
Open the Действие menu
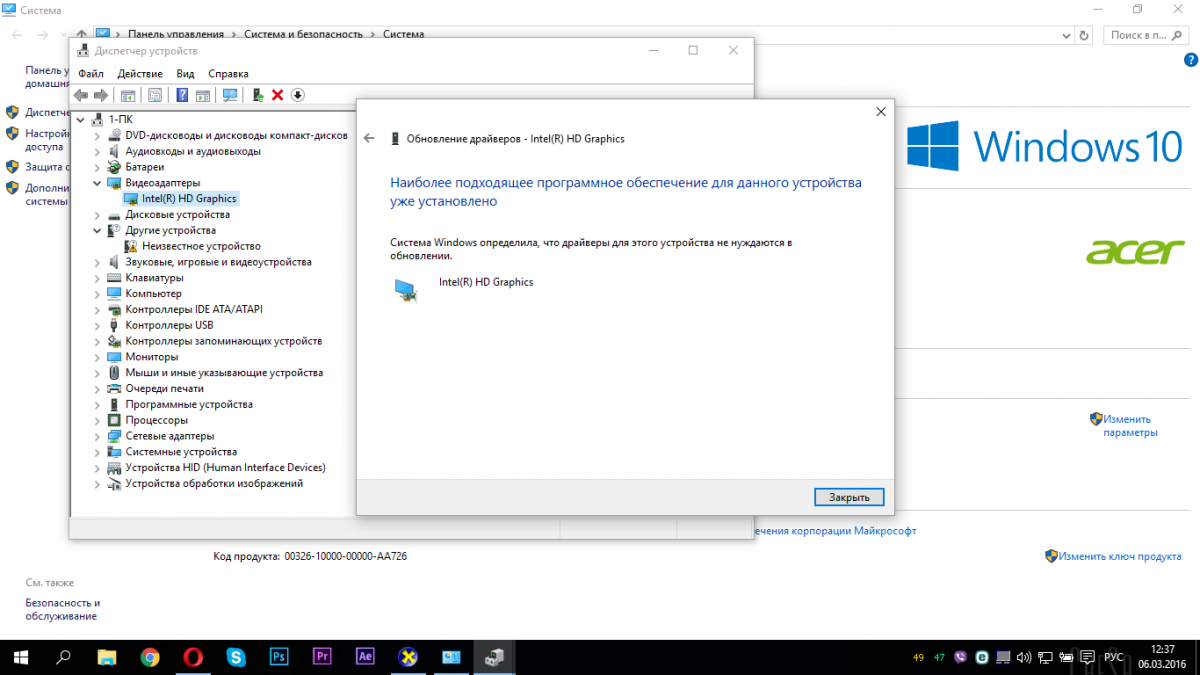[x=140, y=74]
